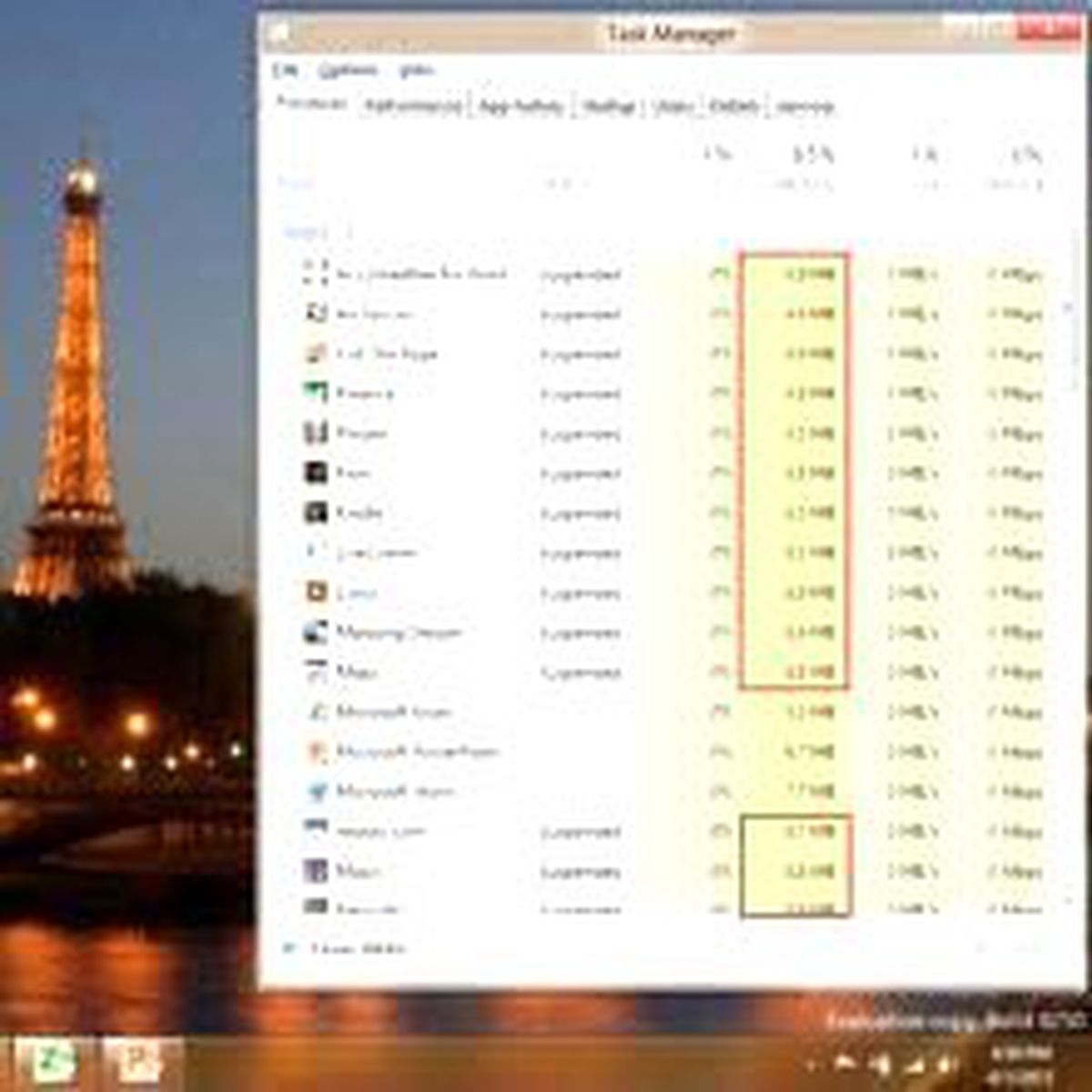Switch to the Processes tab
This screenshot has width=1092, height=1092.
(311, 105)
